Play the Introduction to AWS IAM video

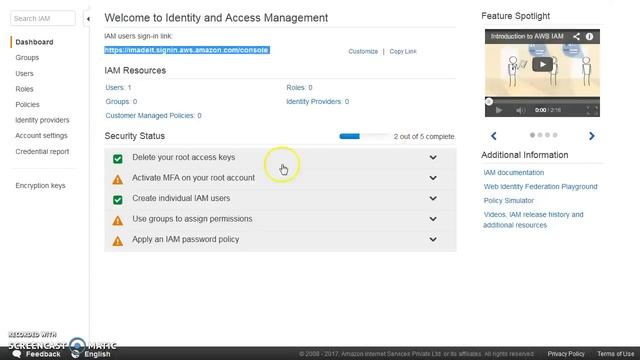tap(542, 64)
